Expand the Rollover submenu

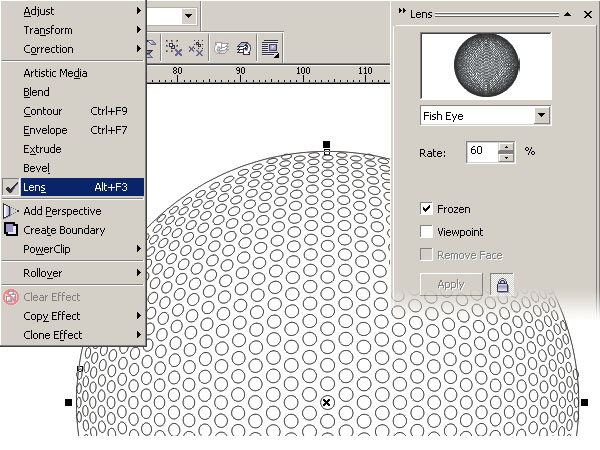point(73,273)
